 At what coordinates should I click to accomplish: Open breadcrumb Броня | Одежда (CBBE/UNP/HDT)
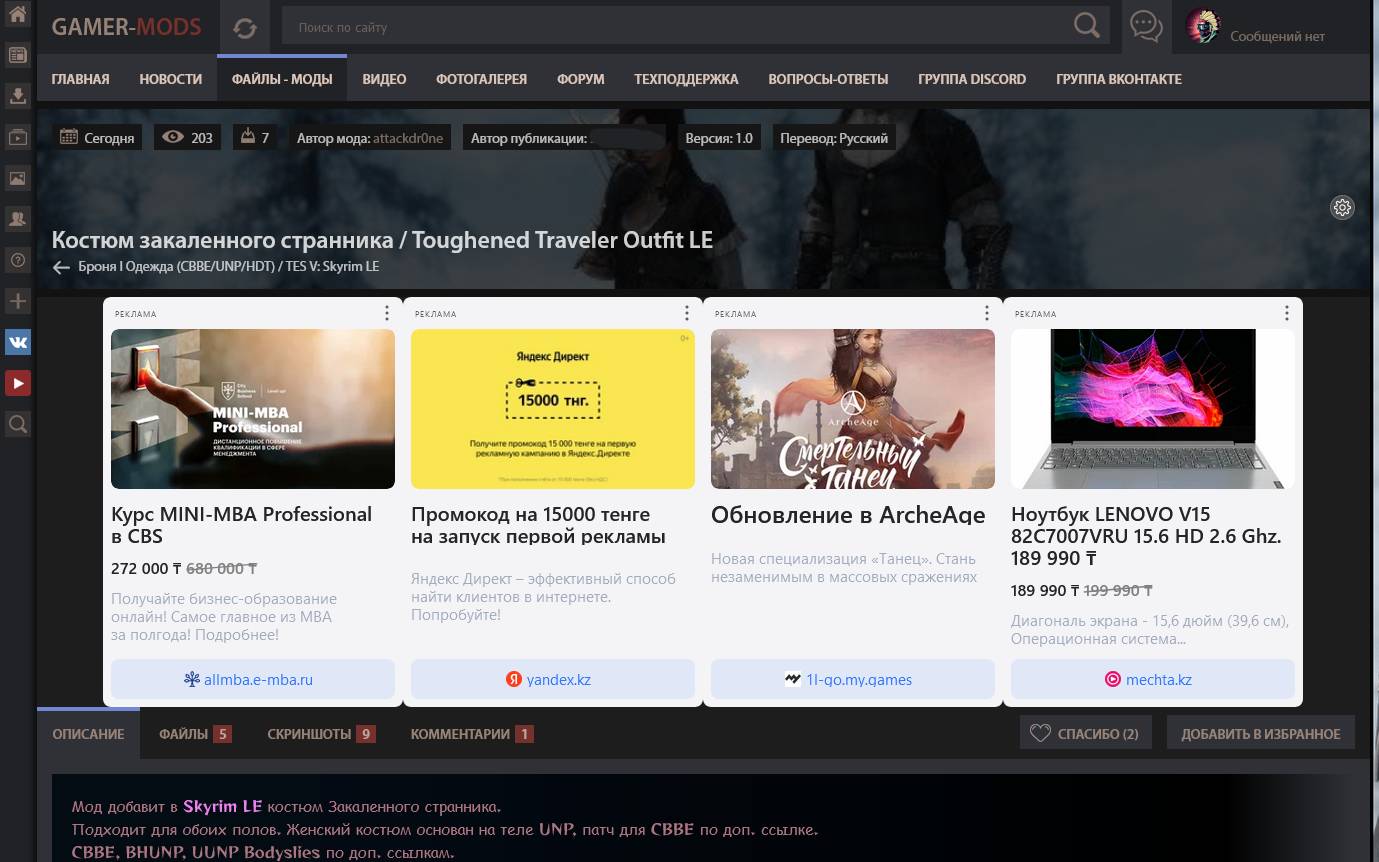(x=177, y=267)
